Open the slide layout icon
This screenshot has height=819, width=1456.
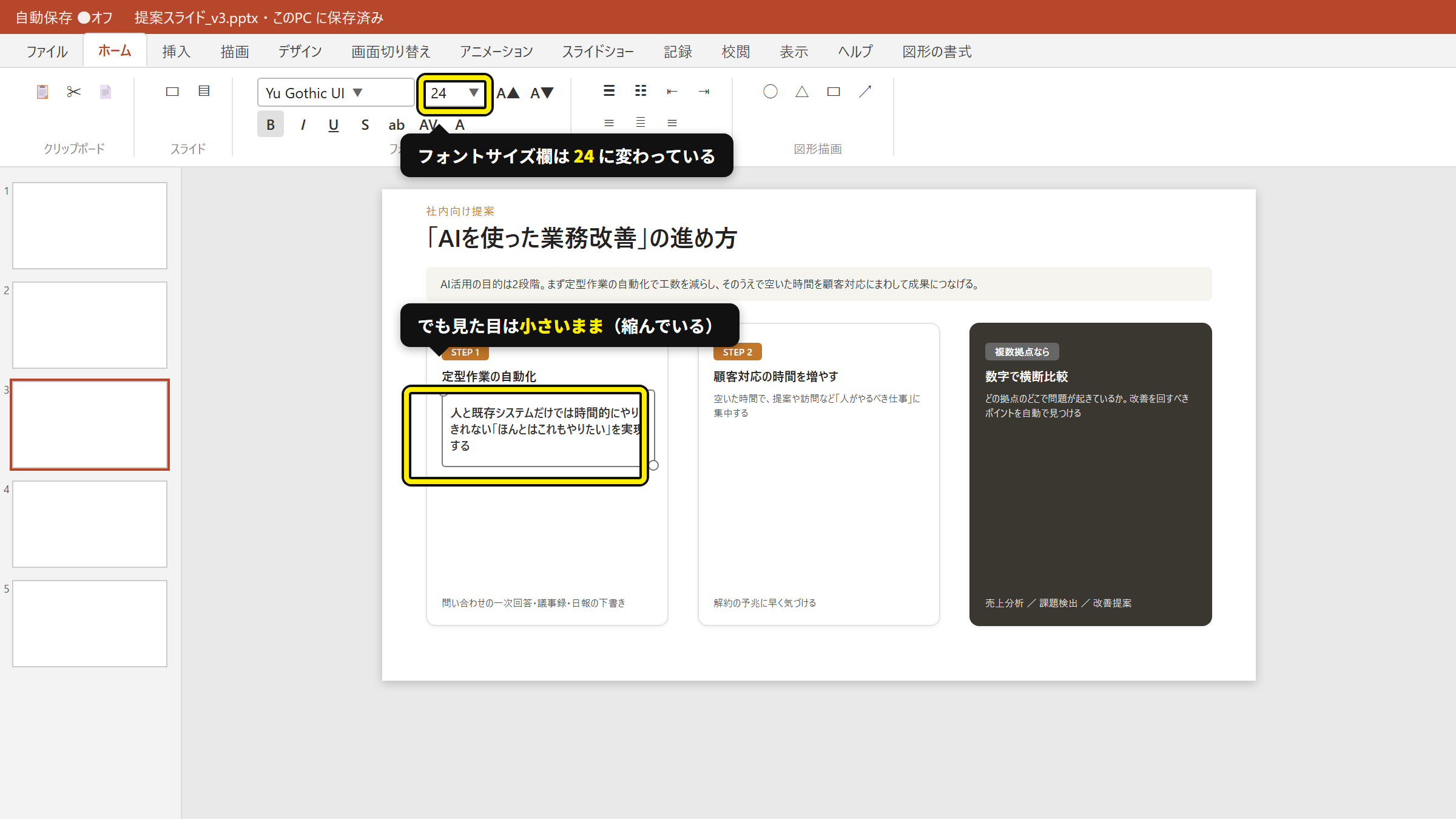[x=204, y=91]
